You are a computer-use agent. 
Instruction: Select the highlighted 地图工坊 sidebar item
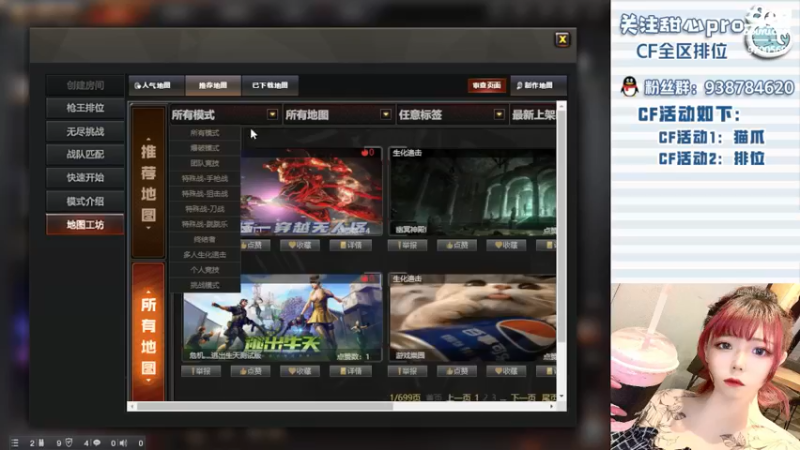(85, 224)
